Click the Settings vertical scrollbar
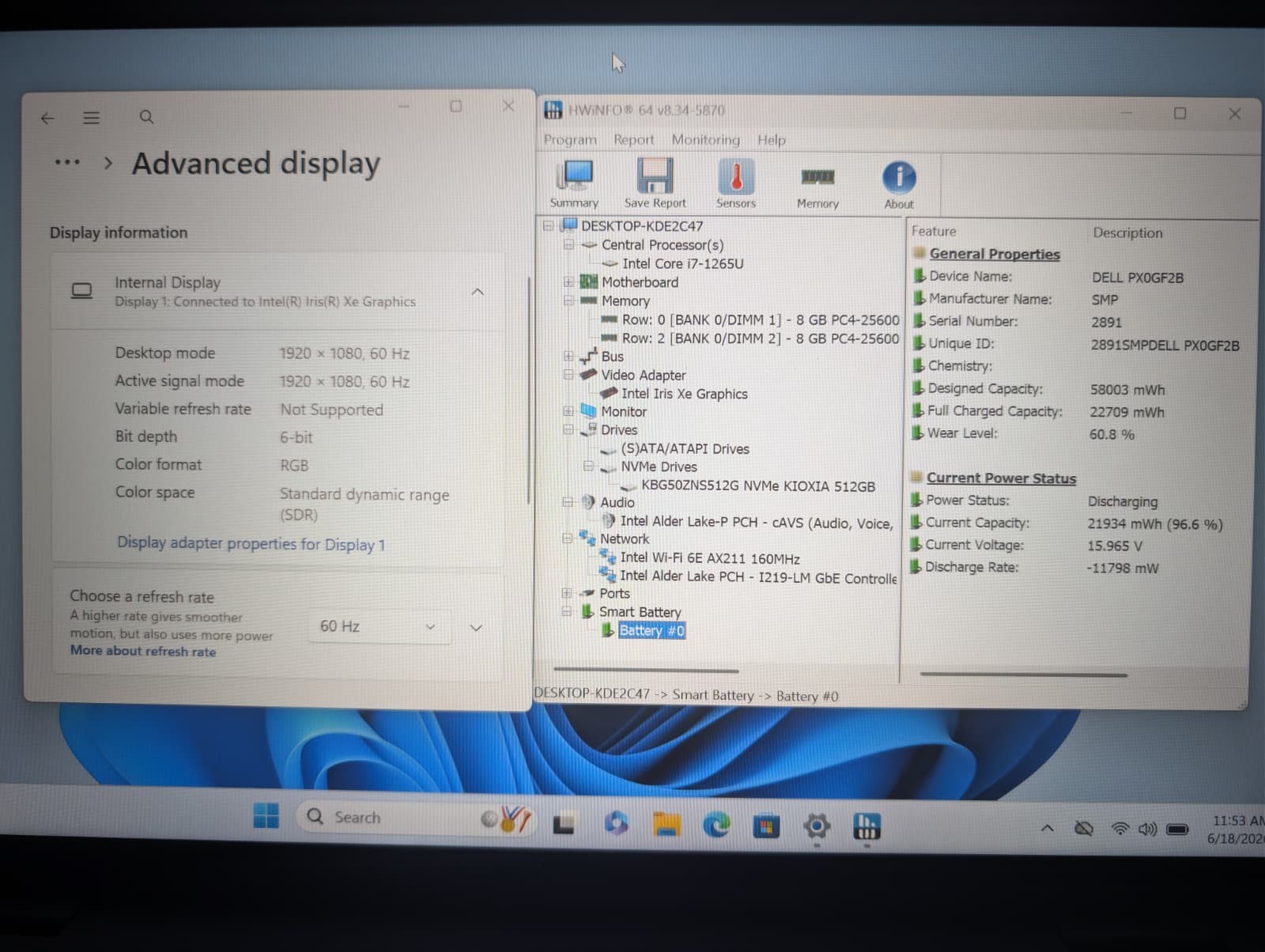The height and width of the screenshot is (952, 1265). point(528,390)
